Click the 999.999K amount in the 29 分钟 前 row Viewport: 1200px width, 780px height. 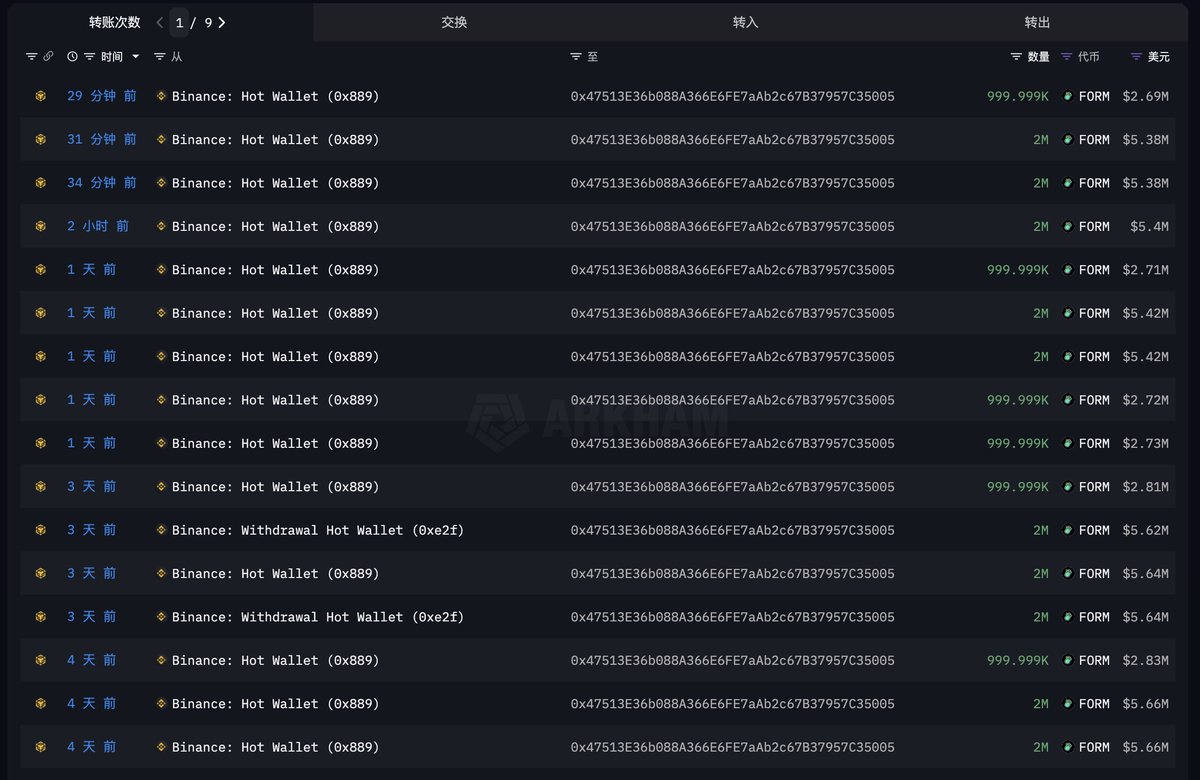[1018, 96]
